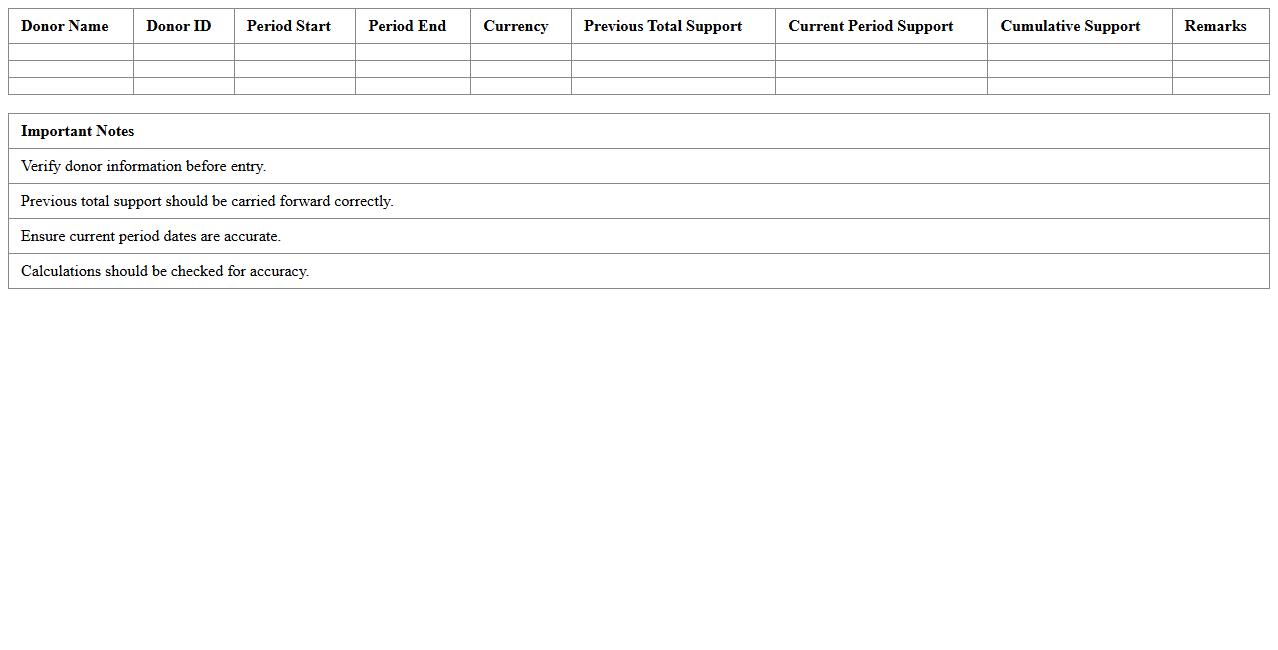
Task: Select the second empty cell under Cumulative Support
Action: pyautogui.click(x=1079, y=69)
